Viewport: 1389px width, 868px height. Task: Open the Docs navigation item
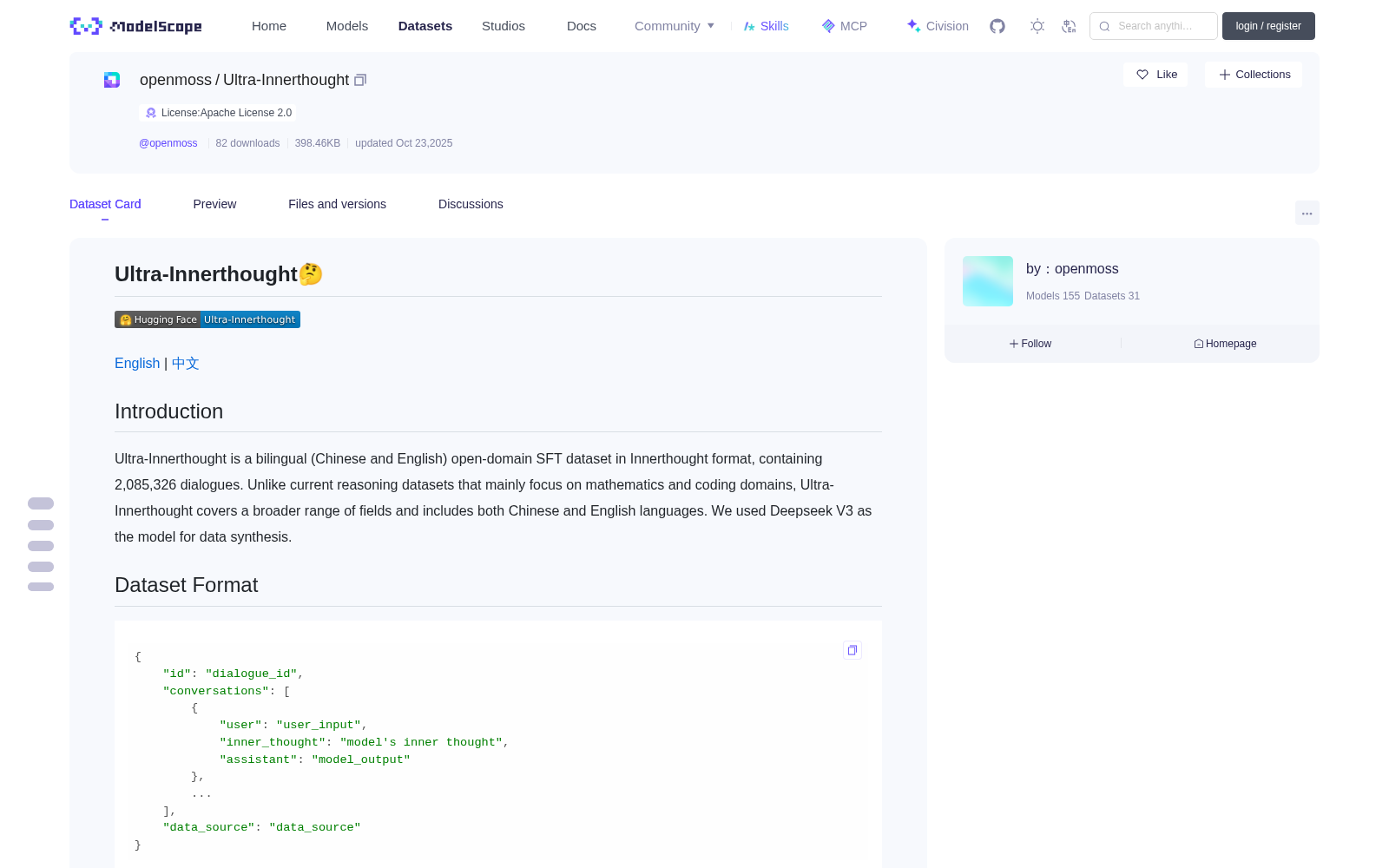(582, 26)
